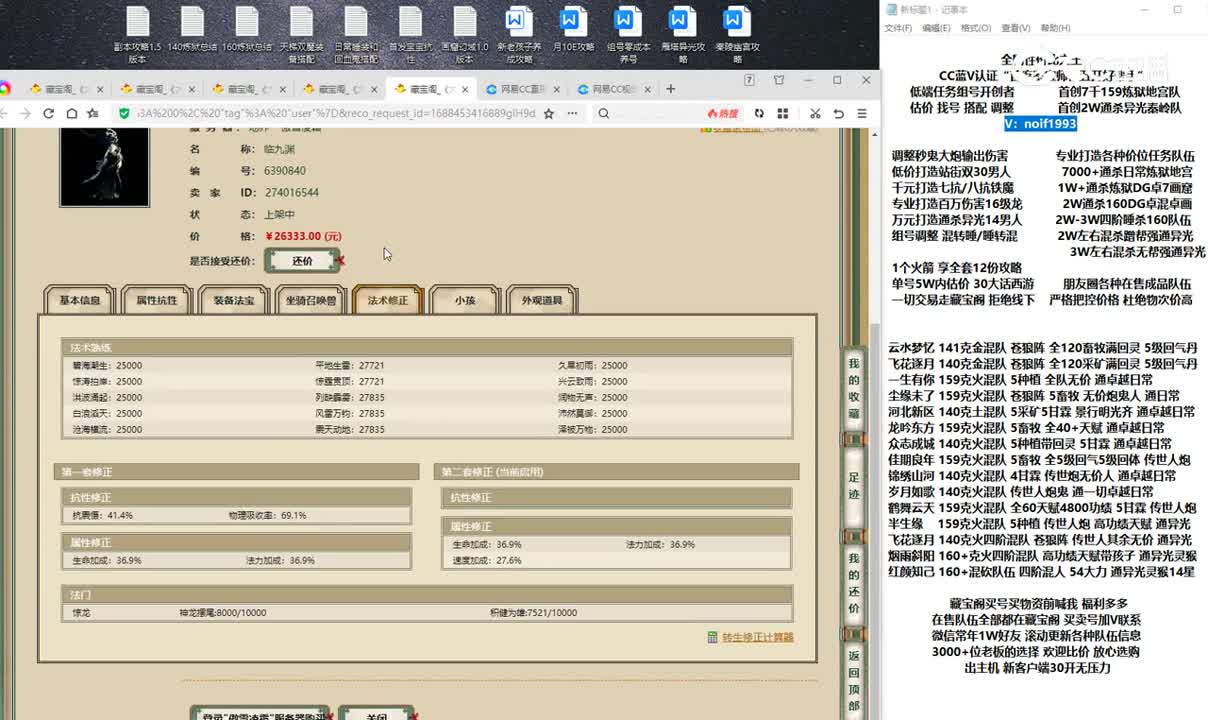
Task: Open new browser tab with plus
Action: click(x=671, y=89)
